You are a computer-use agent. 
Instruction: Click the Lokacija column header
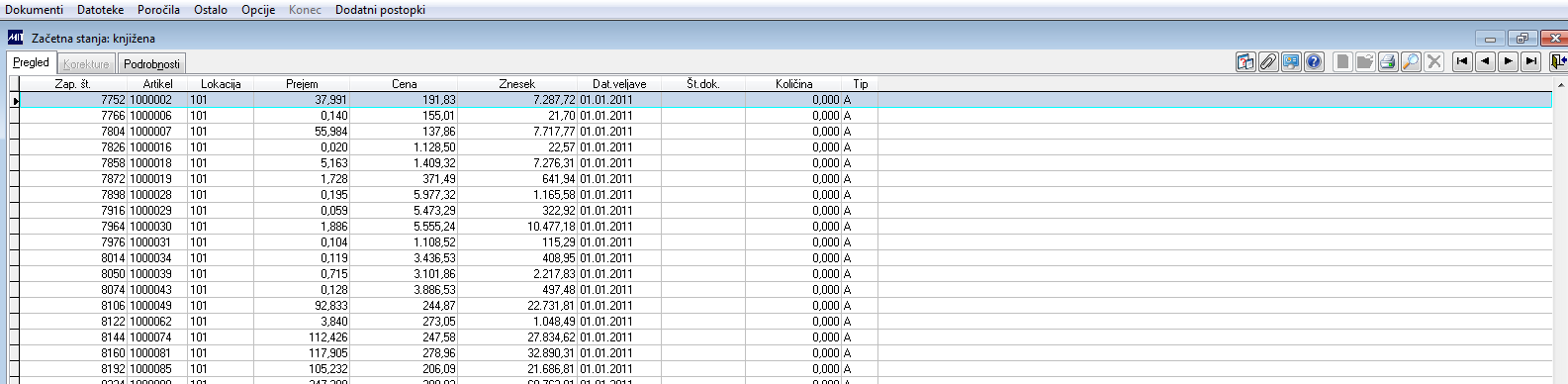pyautogui.click(x=221, y=84)
